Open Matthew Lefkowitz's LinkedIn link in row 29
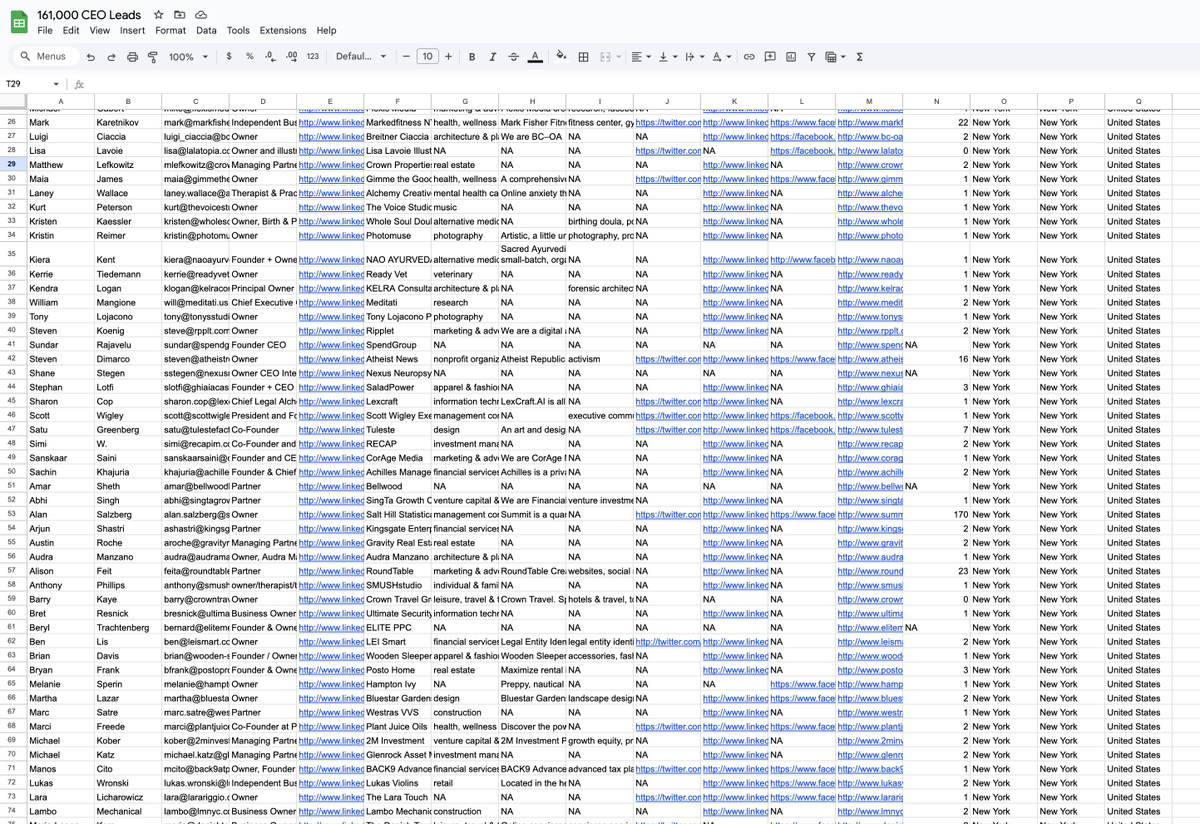The height and width of the screenshot is (824, 1200). click(330, 165)
